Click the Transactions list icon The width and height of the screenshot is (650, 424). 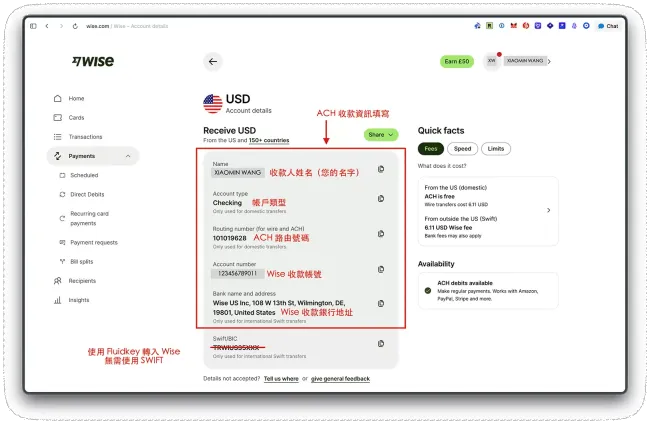pos(58,137)
